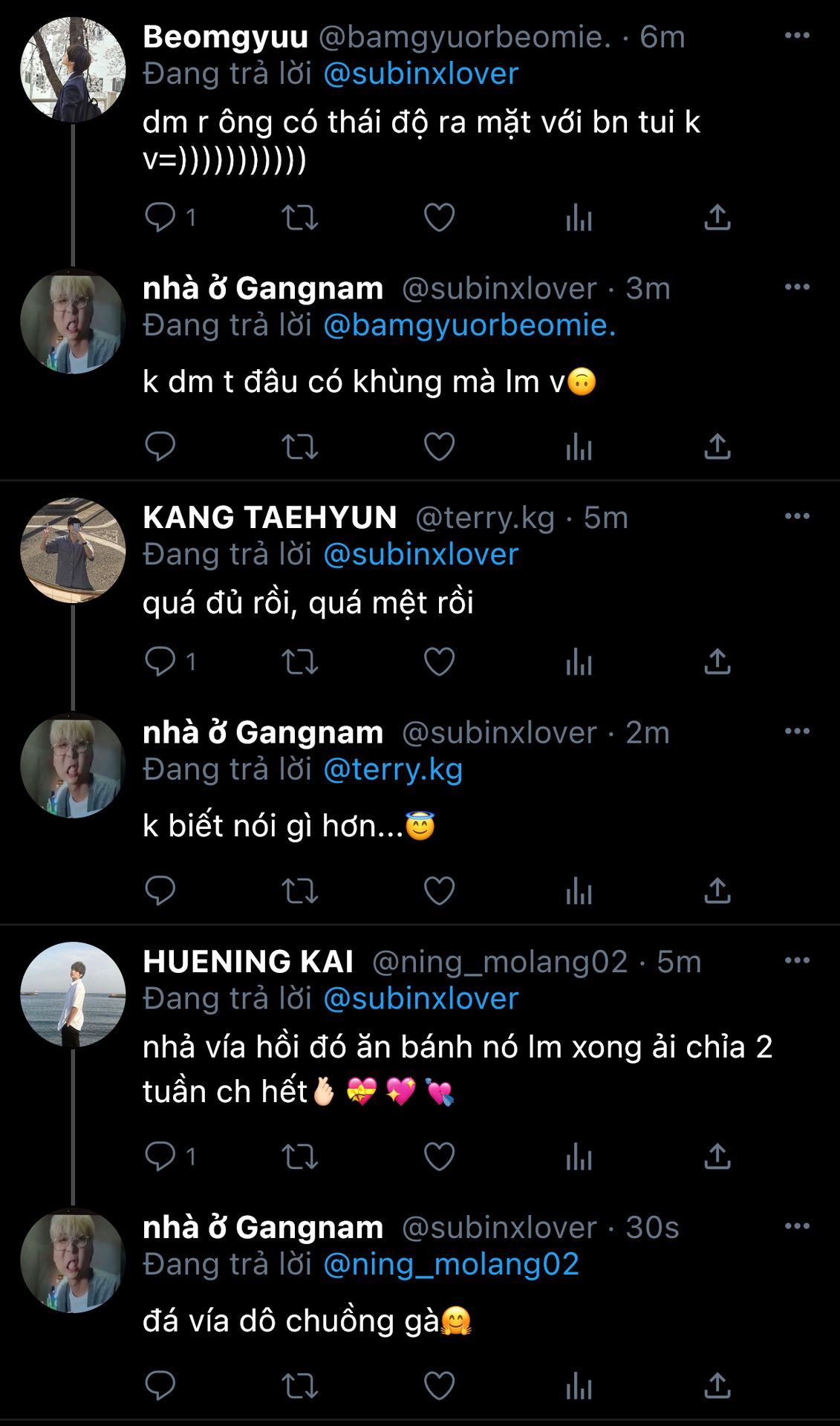840x1426 pixels.
Task: Share the 'đá vía dô chuồng gà' tweet
Action: [x=717, y=1386]
